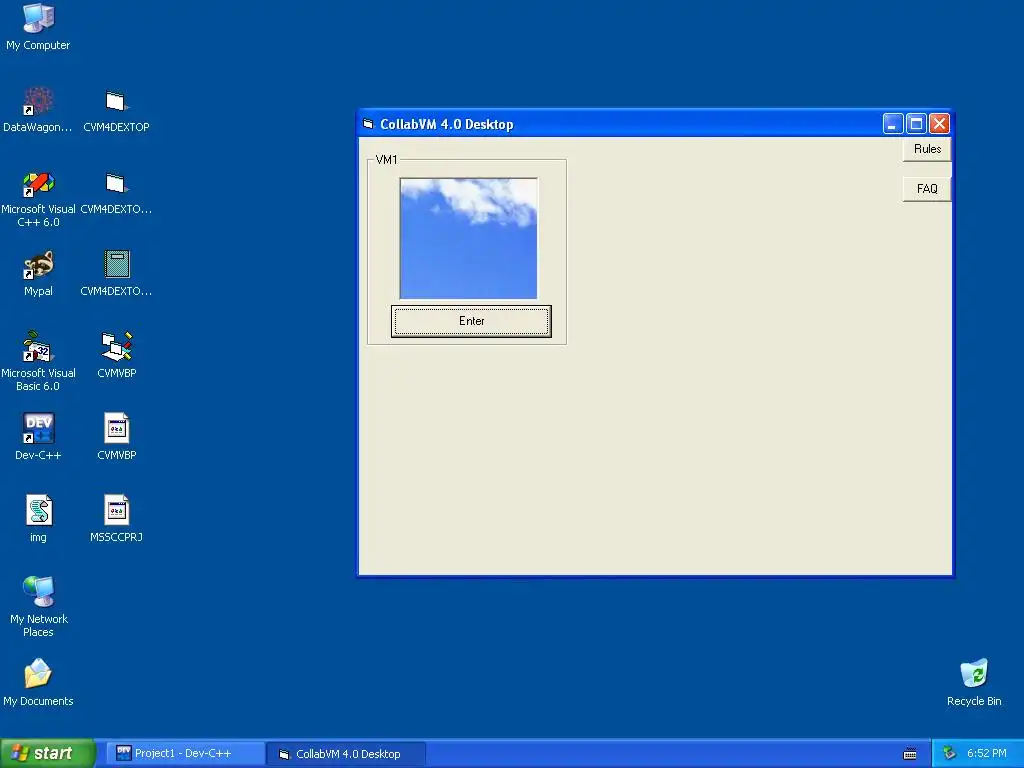
Task: Open the FAQ button
Action: (x=927, y=189)
